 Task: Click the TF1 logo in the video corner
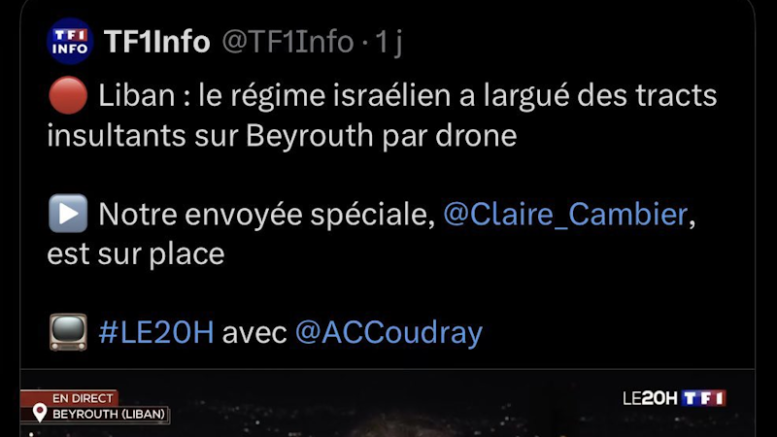click(x=705, y=398)
